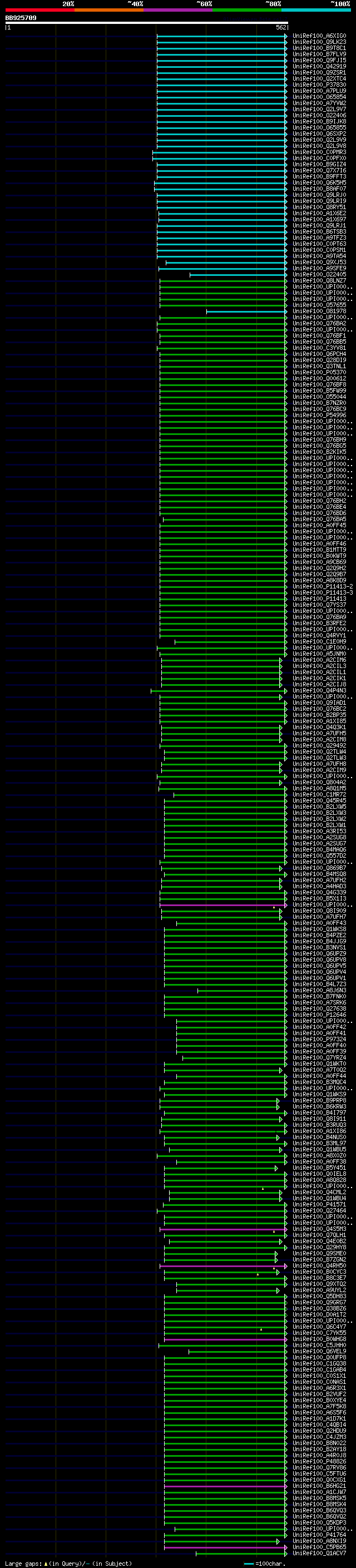Screen dimensions: 356x1568
Task: Select hit label UniRef100_B9T8C1
Action: click(x=319, y=48)
